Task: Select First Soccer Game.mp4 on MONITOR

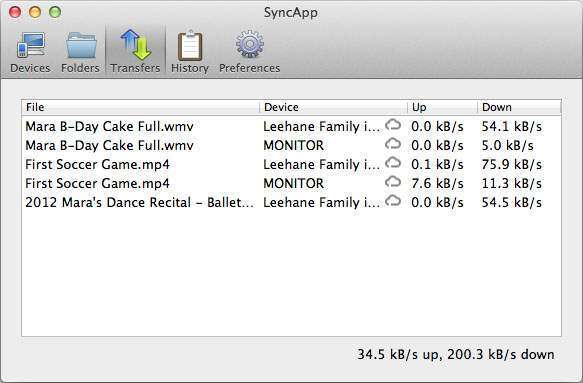Action: [x=292, y=183]
